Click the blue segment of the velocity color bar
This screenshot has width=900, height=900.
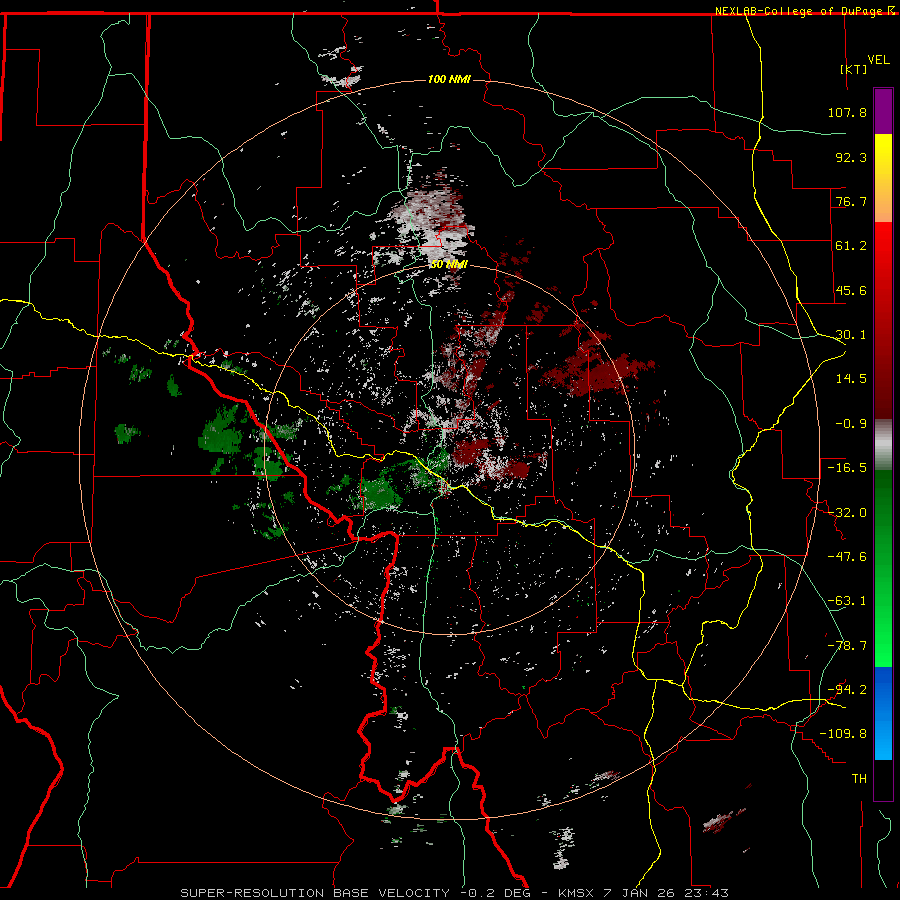coord(883,713)
